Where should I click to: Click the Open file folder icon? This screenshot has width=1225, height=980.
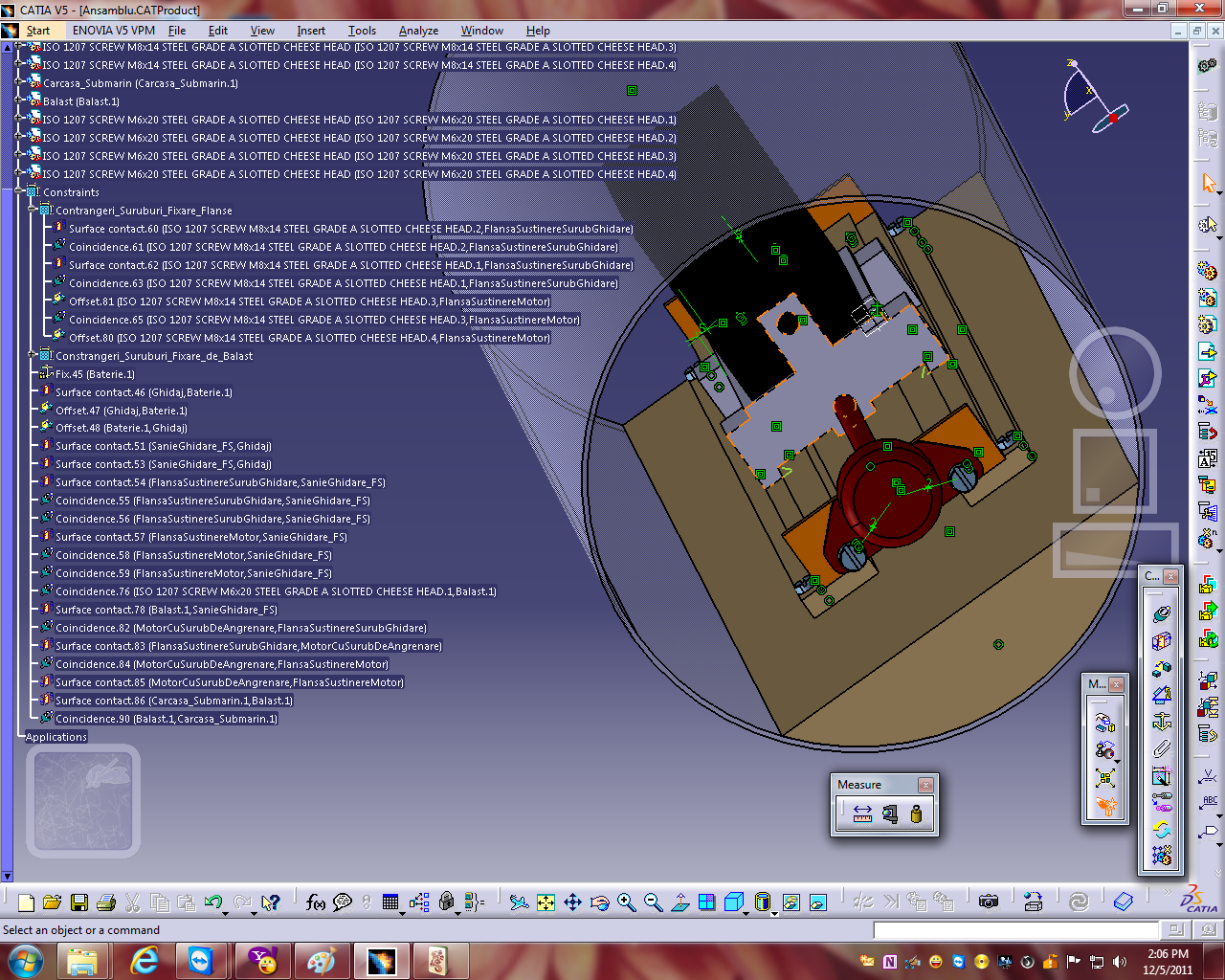click(x=53, y=902)
